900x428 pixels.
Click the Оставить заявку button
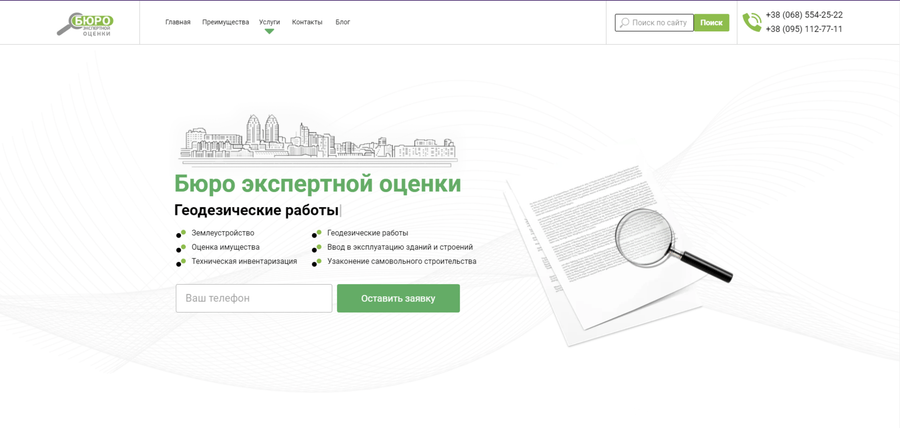pyautogui.click(x=398, y=298)
